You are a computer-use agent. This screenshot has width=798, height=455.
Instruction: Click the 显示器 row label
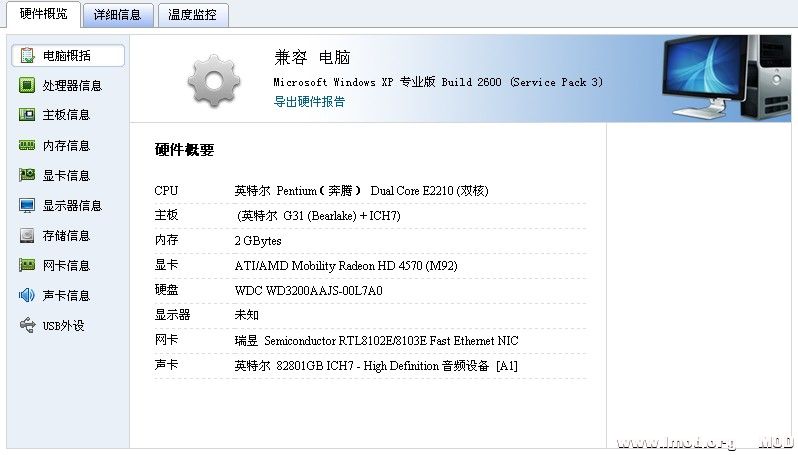point(173,315)
